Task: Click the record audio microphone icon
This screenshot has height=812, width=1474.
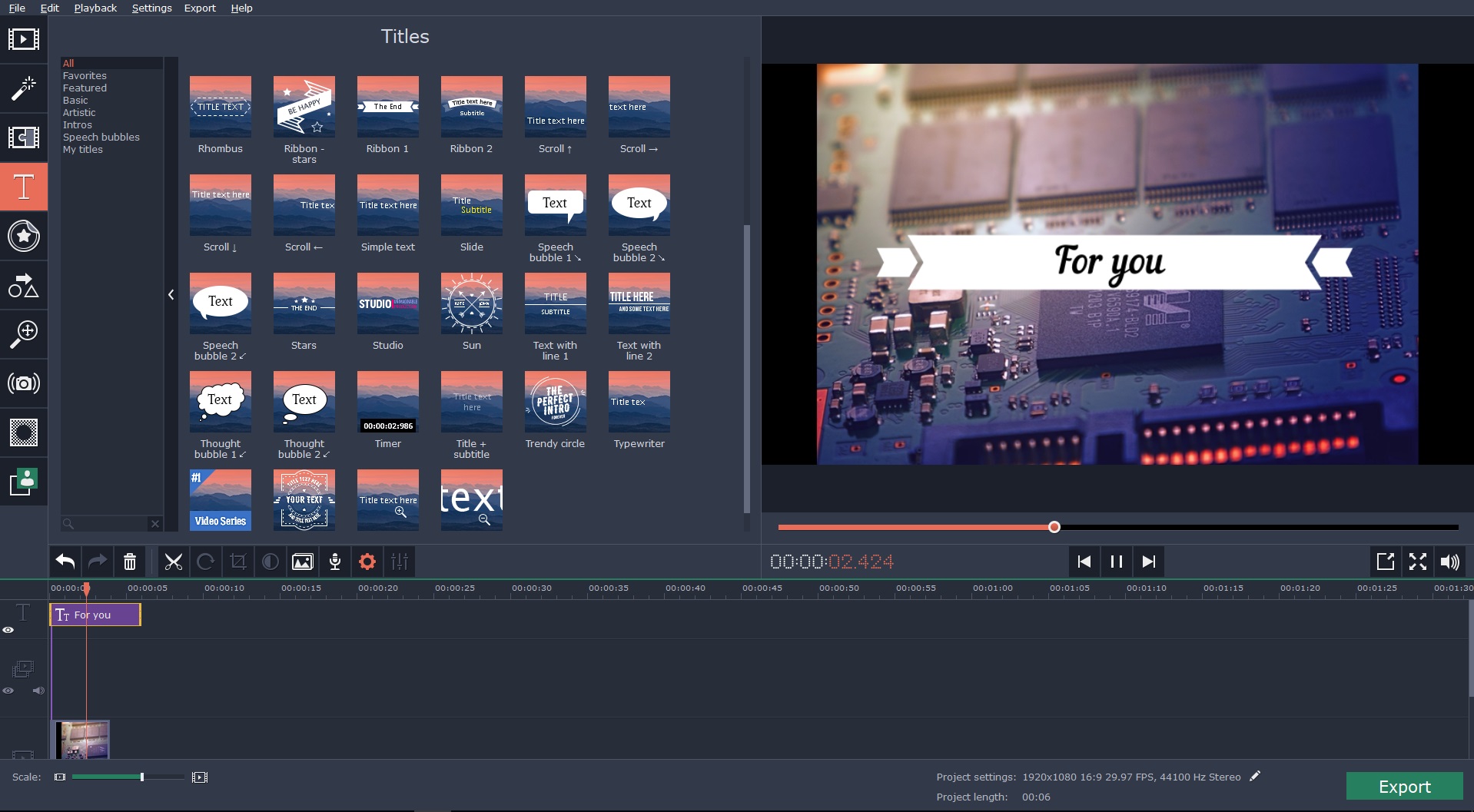Action: (335, 562)
